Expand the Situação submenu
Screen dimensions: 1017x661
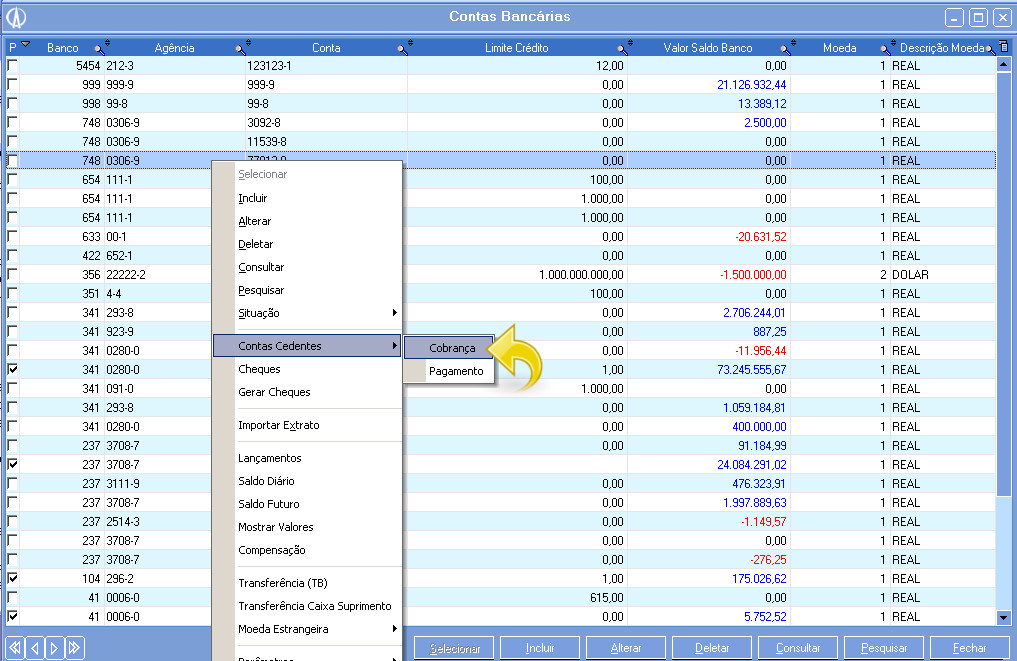(x=307, y=313)
